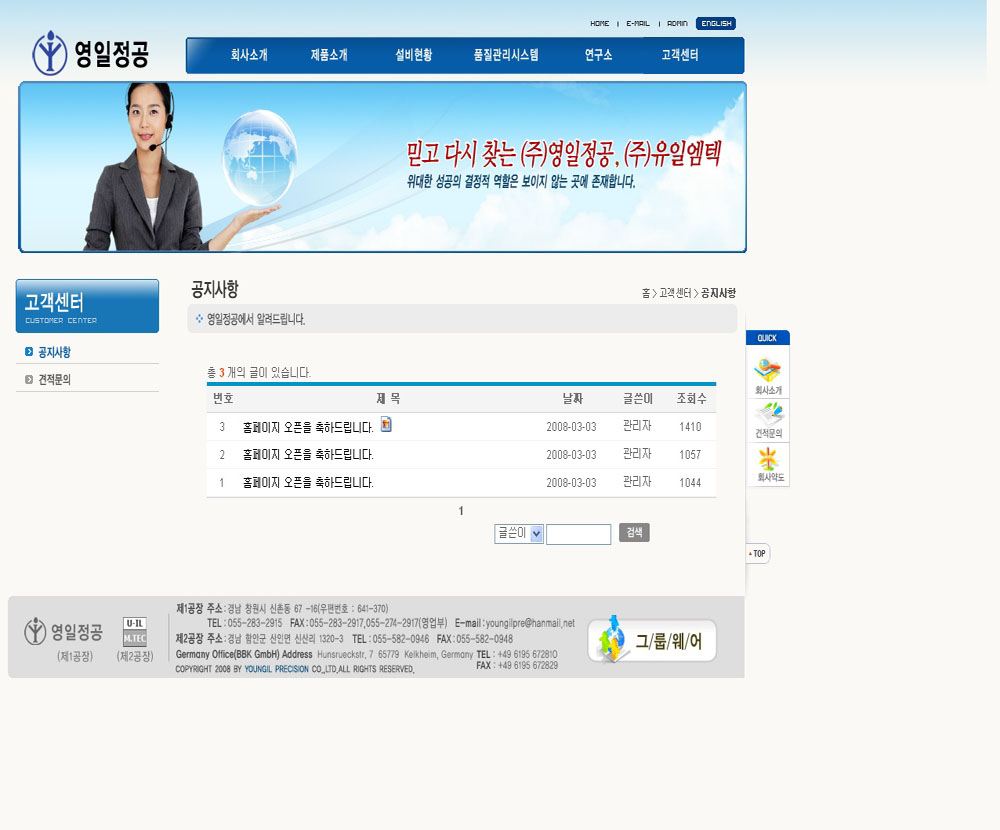Open the 제품소개 navigation menu

(x=329, y=56)
